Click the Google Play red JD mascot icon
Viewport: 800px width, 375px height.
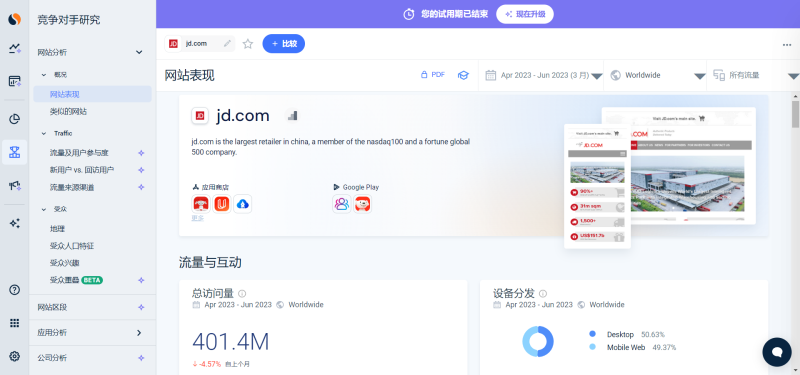(363, 204)
